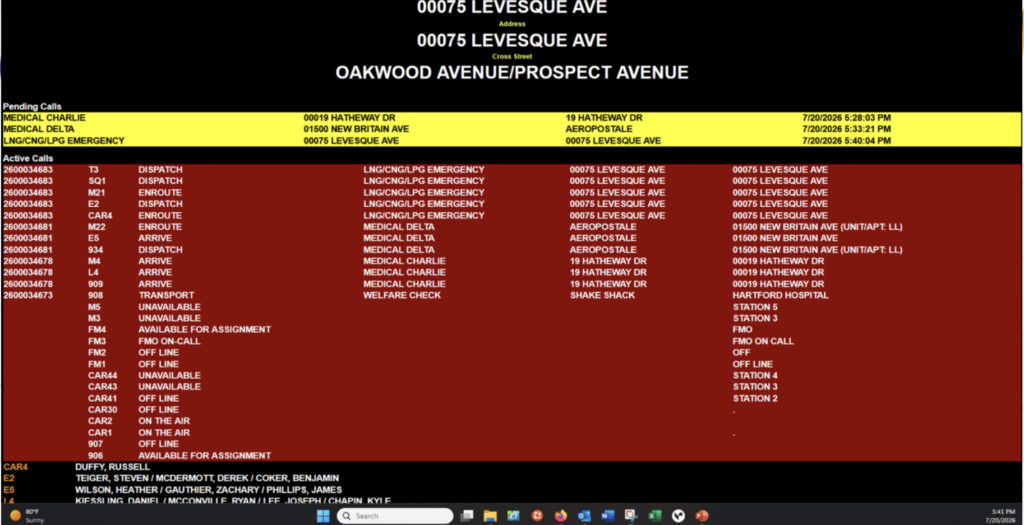Click unit M22 in Active Calls
1024x525 pixels.
(x=97, y=227)
